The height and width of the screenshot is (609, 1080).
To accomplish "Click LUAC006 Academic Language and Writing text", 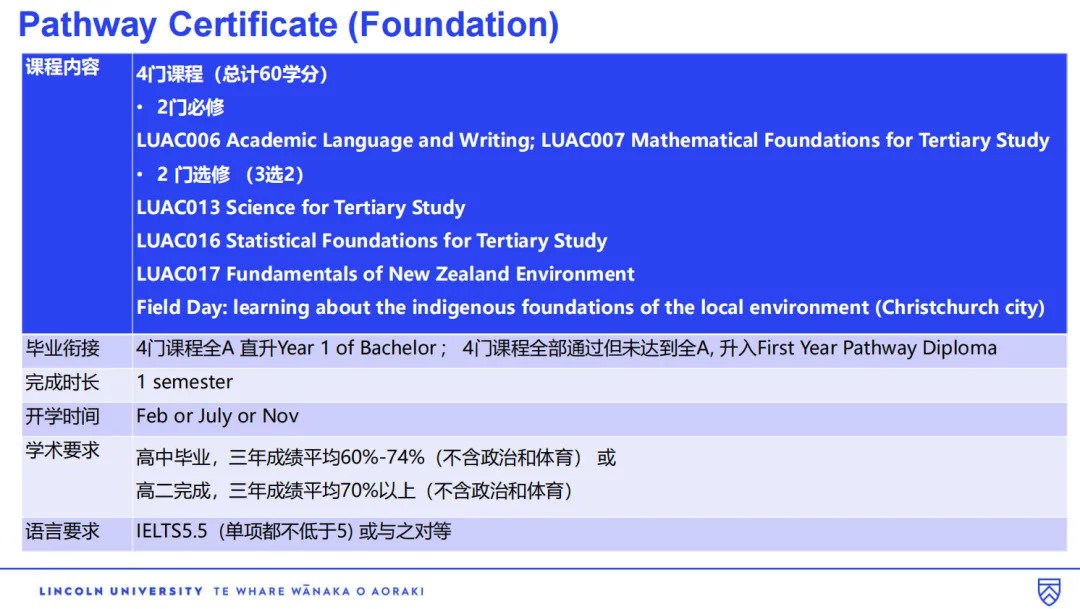I will pos(334,140).
